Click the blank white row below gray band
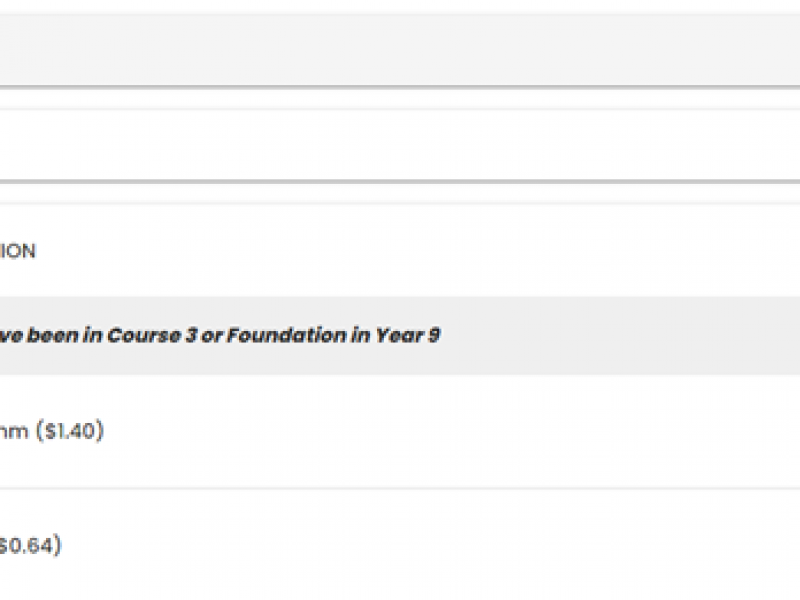The image size is (800, 600). pos(400,144)
